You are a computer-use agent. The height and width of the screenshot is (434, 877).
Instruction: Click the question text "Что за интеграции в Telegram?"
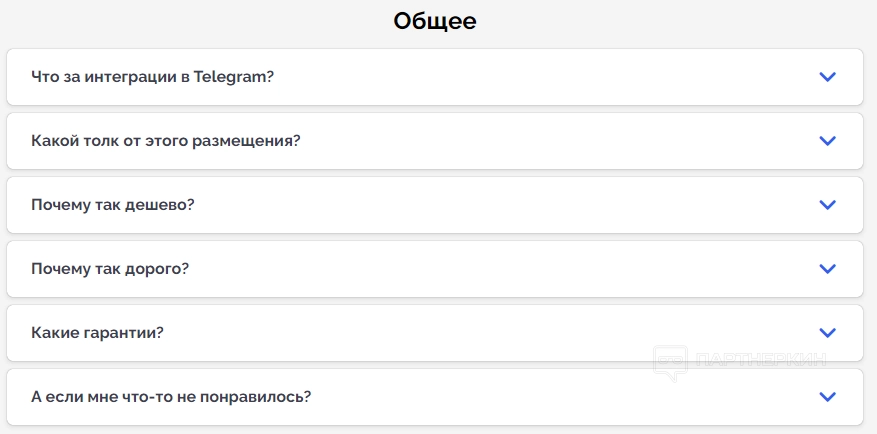coord(152,77)
